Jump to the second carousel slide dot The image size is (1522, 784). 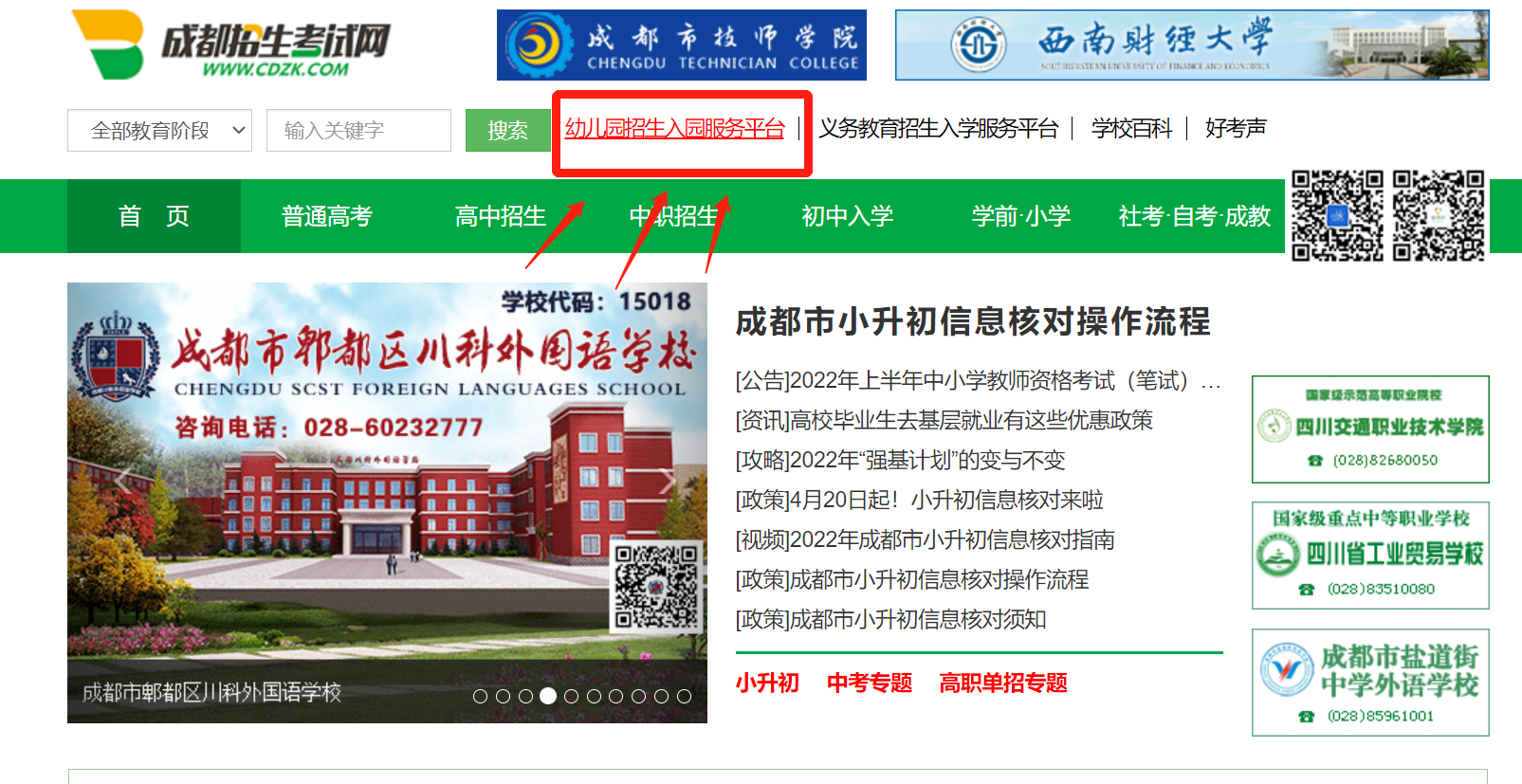click(503, 696)
